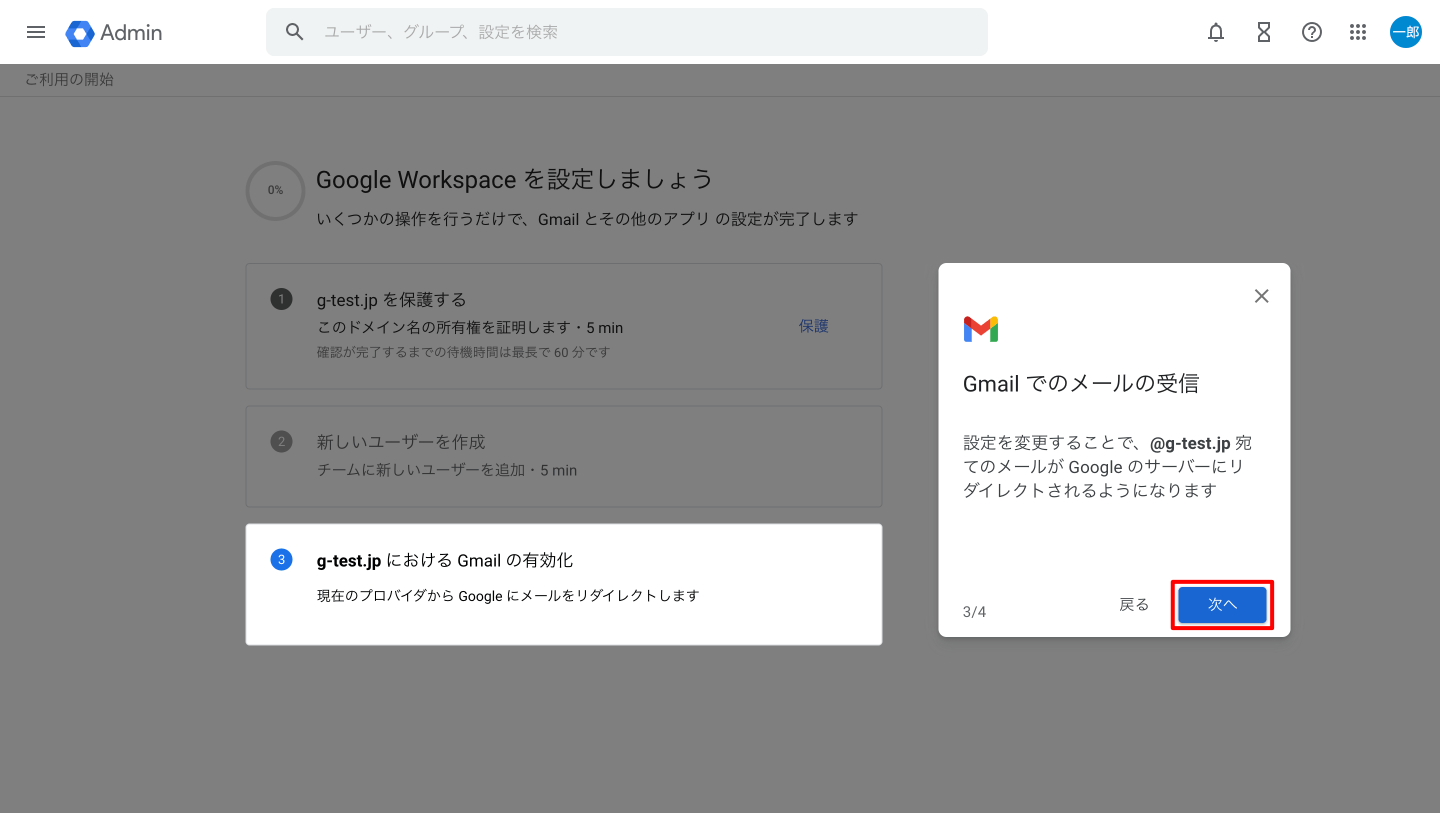Image resolution: width=1440 pixels, height=813 pixels.
Task: Click the blue step 3 number badge
Action: point(281,559)
